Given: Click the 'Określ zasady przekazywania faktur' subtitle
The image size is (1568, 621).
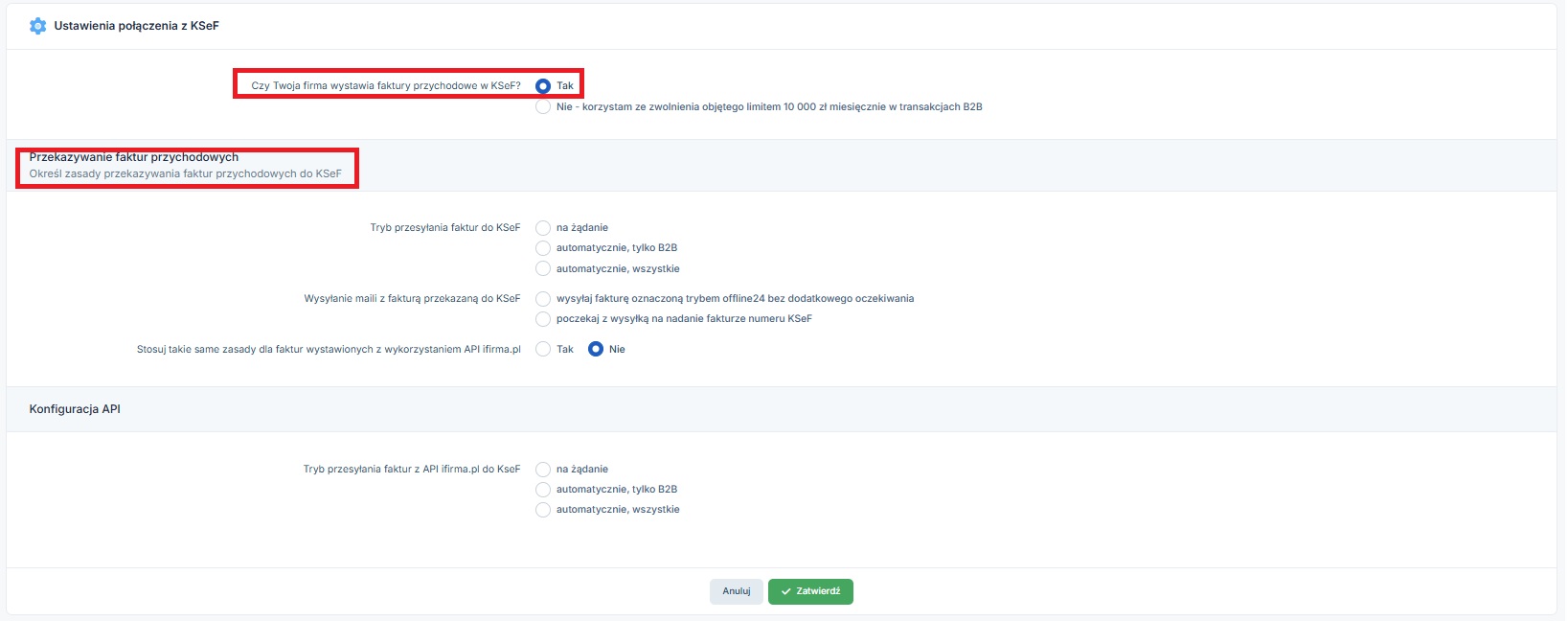Looking at the screenshot, I should point(185,174).
